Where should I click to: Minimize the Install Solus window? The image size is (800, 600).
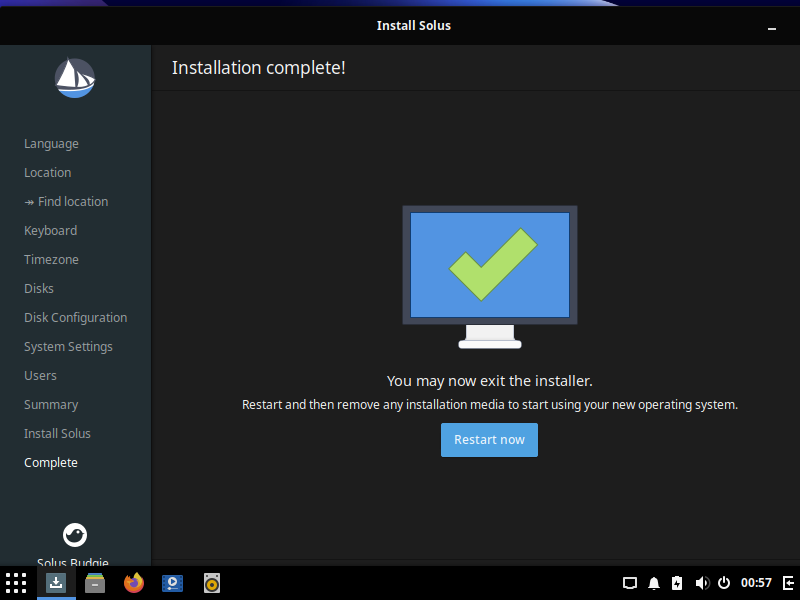pos(772,27)
